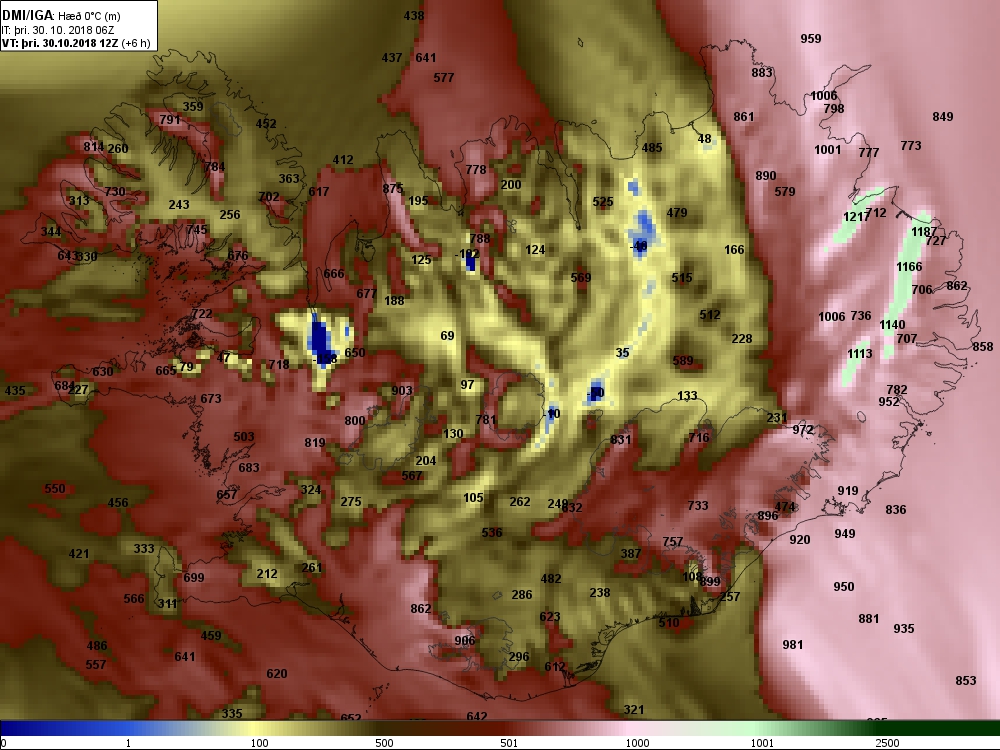
Task: Click the map value '536'
Action: (492, 533)
